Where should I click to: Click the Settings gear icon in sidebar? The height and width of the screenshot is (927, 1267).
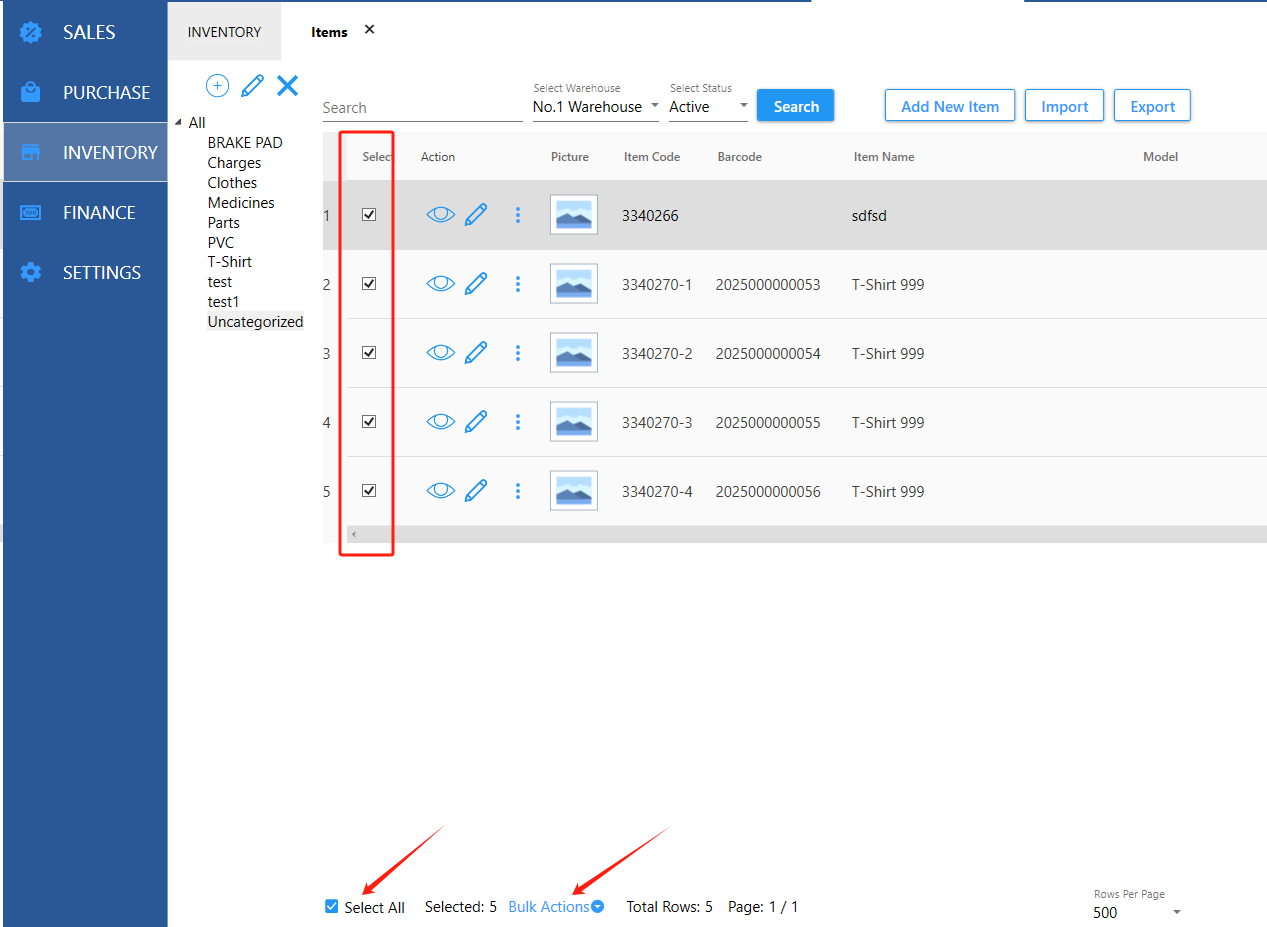[31, 272]
